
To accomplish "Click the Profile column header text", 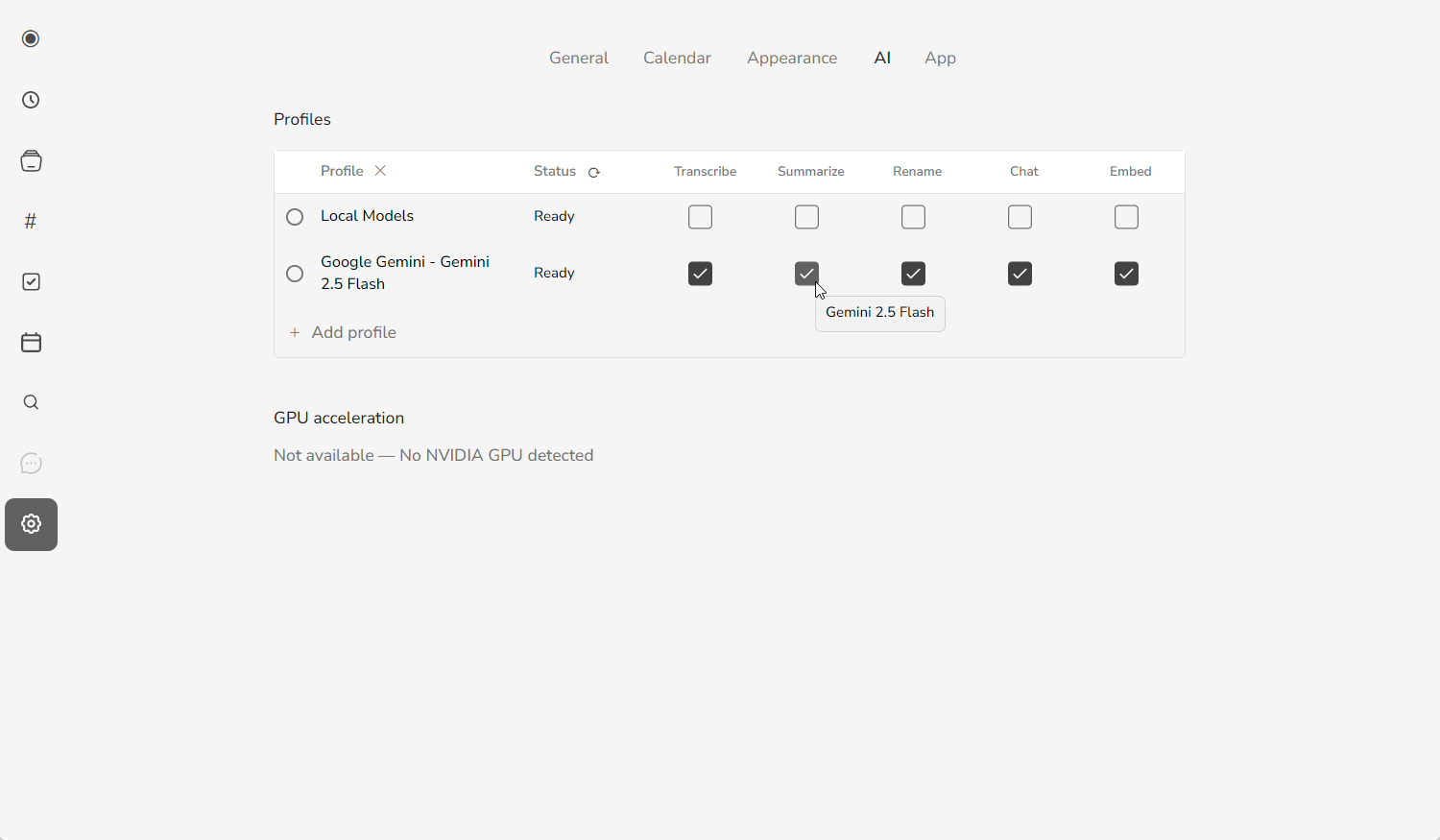I will click(x=342, y=171).
